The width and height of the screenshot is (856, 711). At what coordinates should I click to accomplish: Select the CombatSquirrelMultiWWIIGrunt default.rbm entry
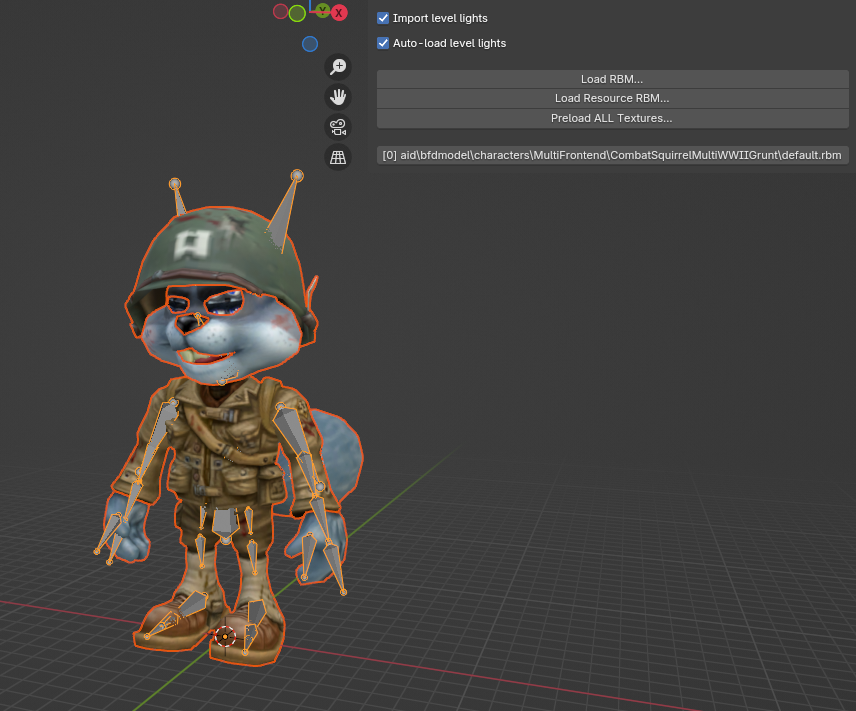(x=613, y=155)
